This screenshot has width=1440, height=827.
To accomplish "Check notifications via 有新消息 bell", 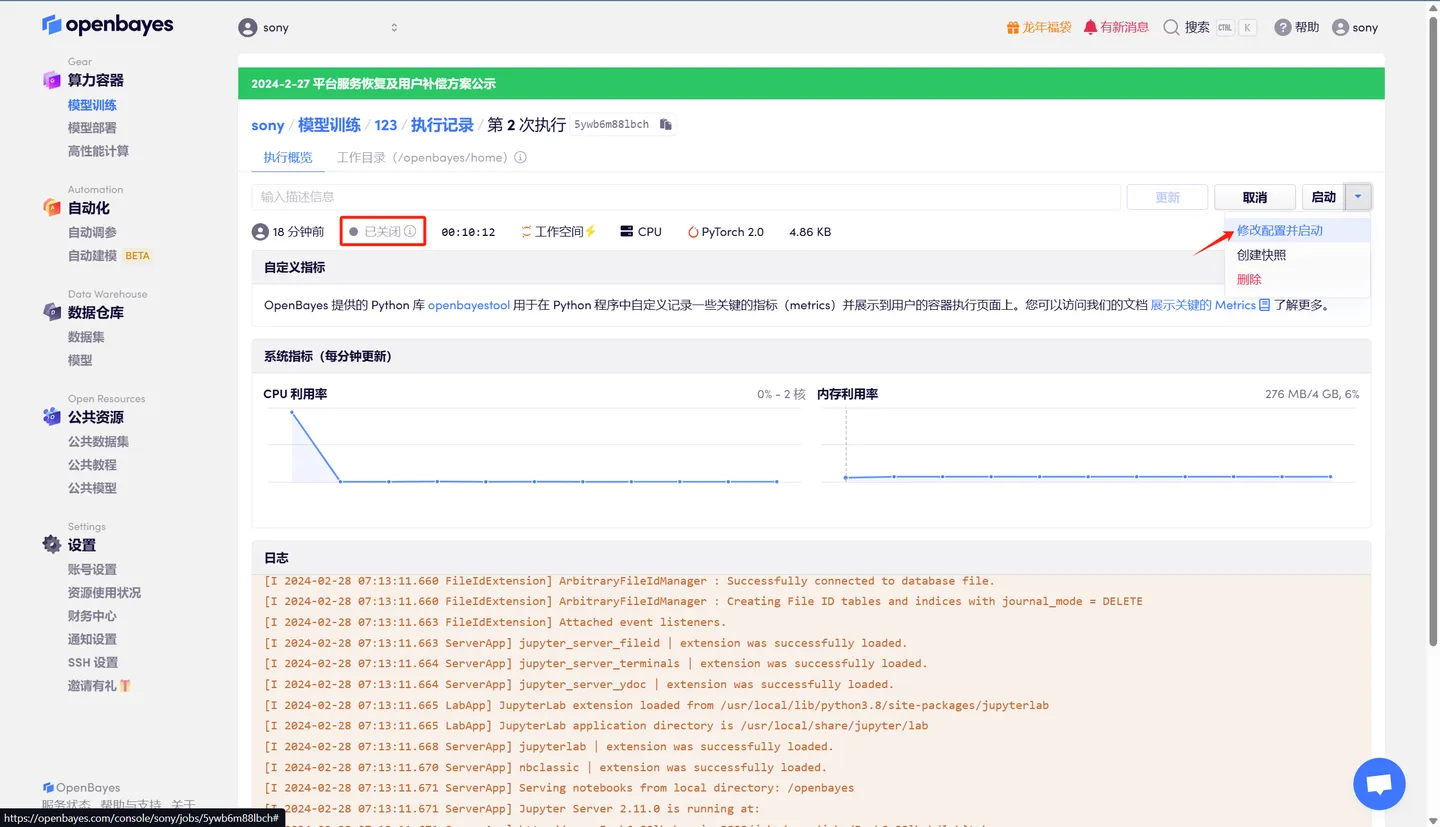I will coord(1116,27).
